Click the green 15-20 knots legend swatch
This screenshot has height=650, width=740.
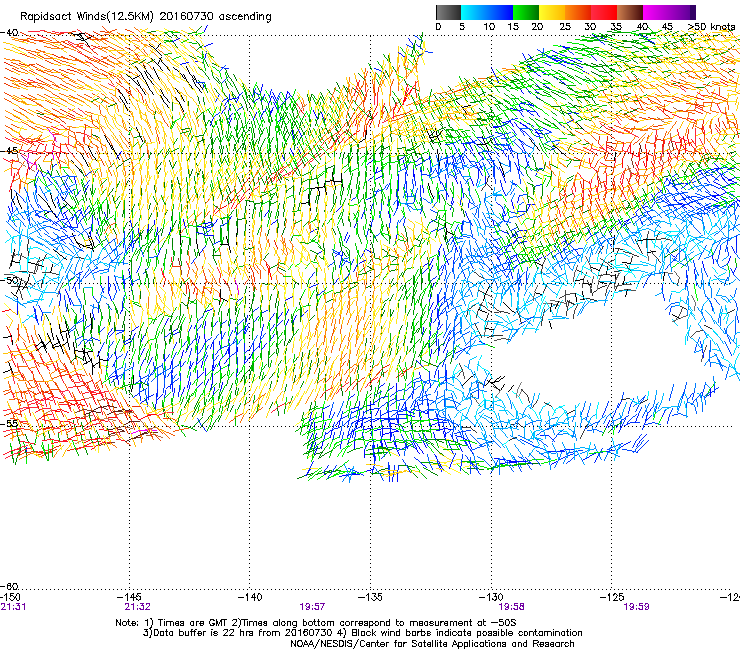[526, 12]
